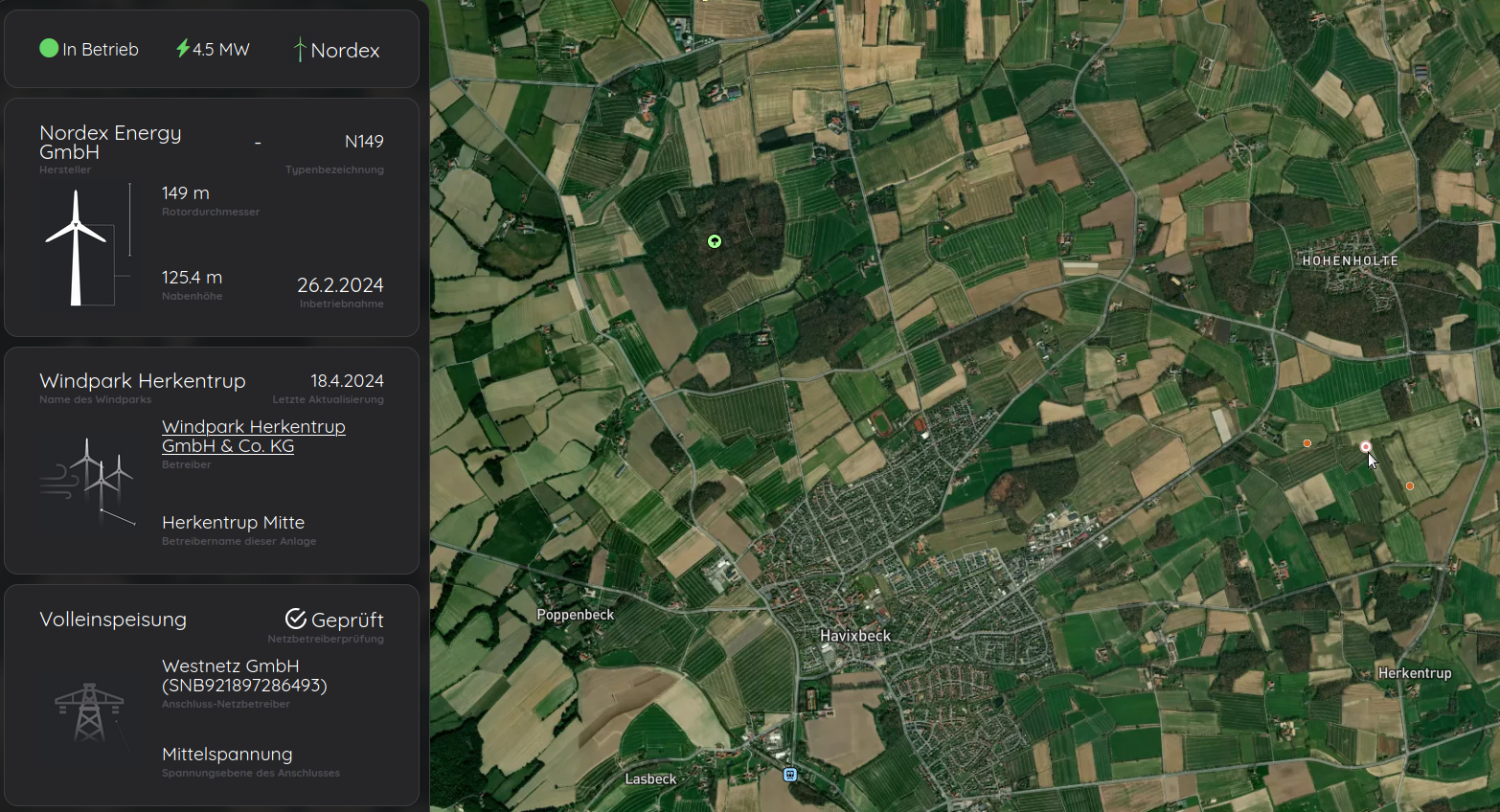
Task: Click the power pylon icon
Action: [x=89, y=713]
